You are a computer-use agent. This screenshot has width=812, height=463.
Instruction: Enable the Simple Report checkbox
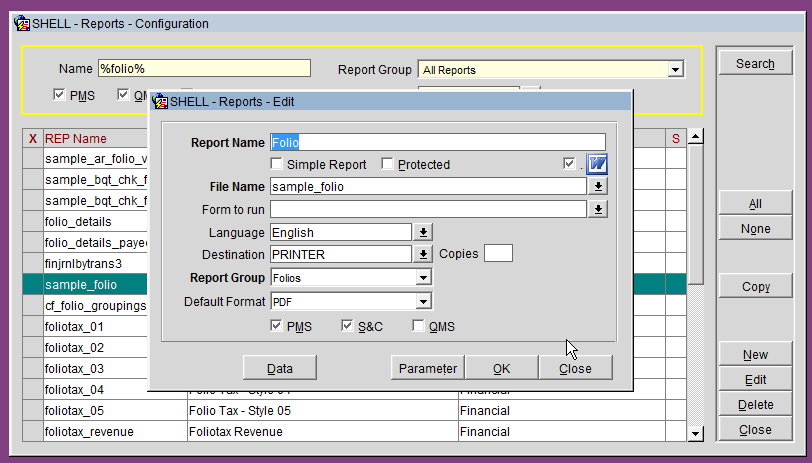coord(277,164)
